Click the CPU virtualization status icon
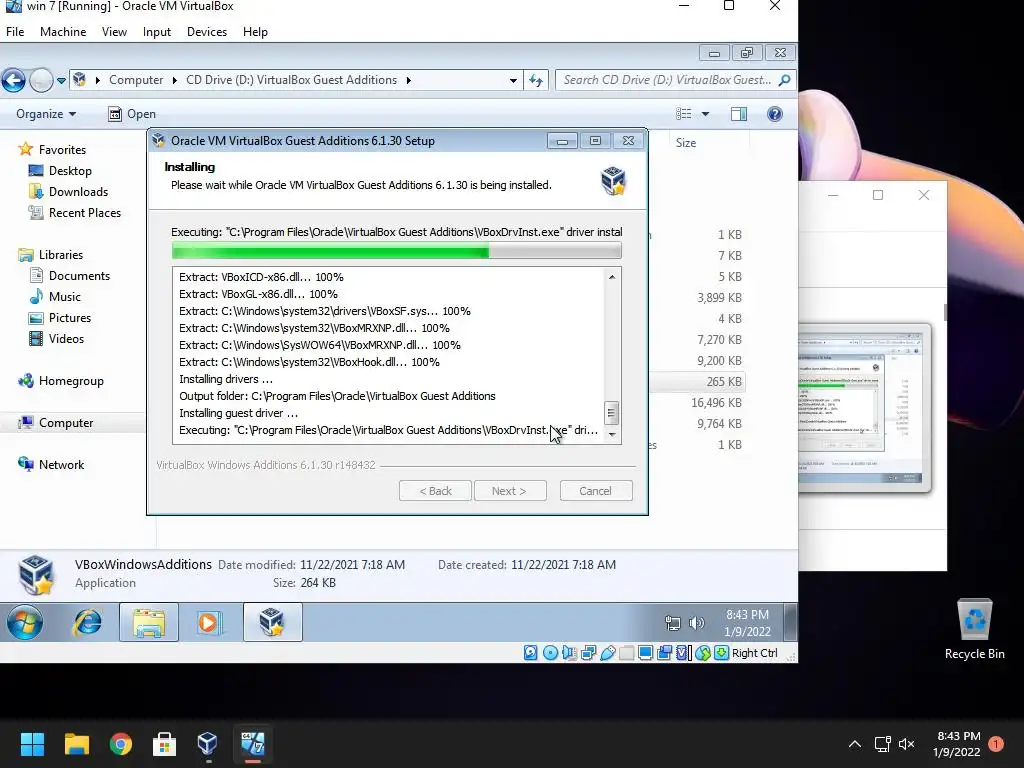 pyautogui.click(x=683, y=652)
